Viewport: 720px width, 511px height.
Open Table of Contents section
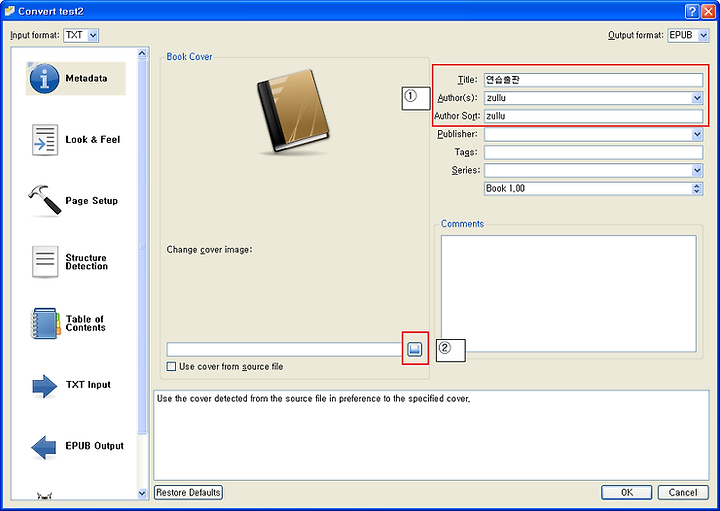[x=69, y=323]
